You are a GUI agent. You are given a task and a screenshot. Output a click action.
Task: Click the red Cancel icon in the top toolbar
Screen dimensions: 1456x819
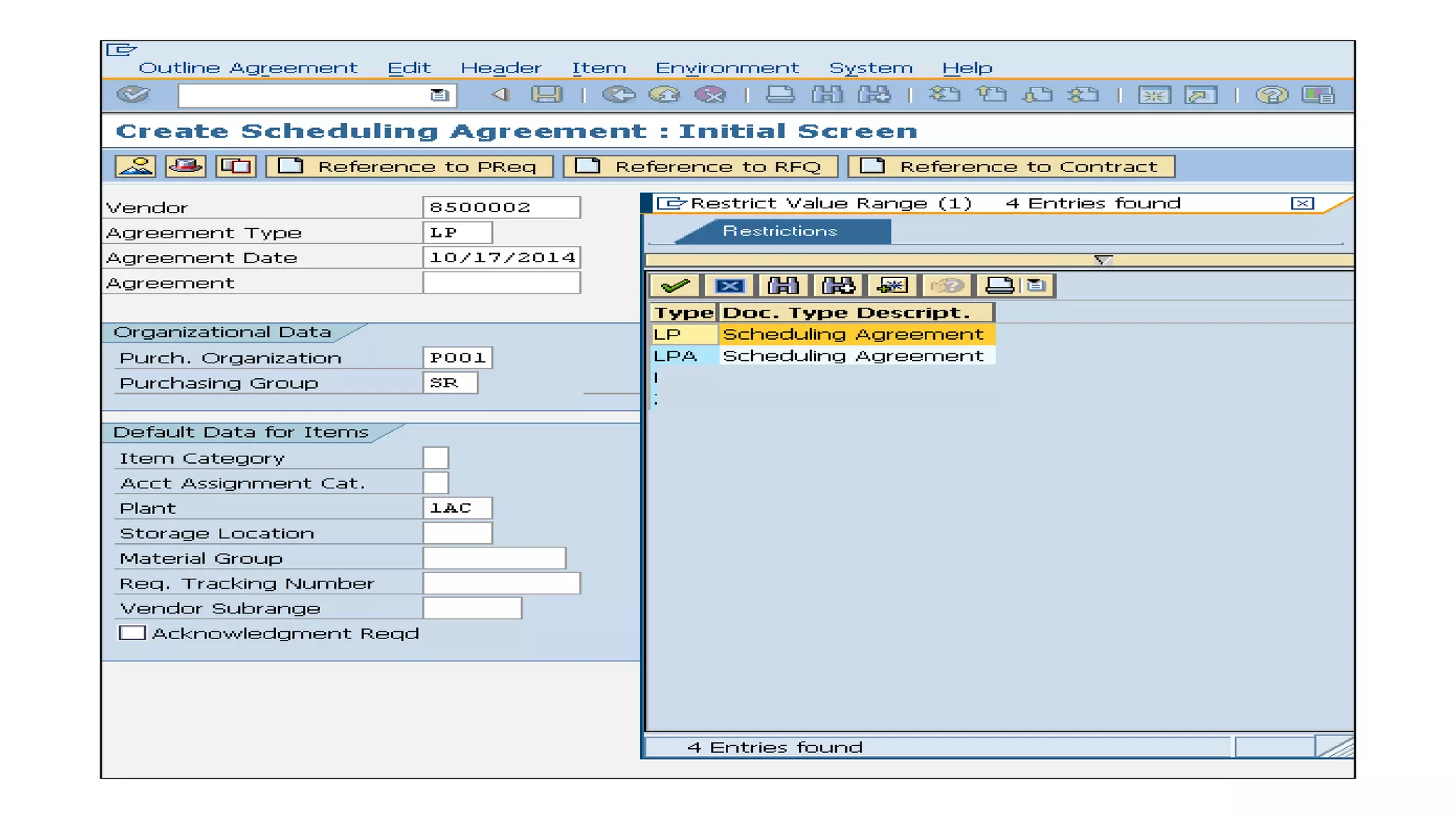[710, 95]
